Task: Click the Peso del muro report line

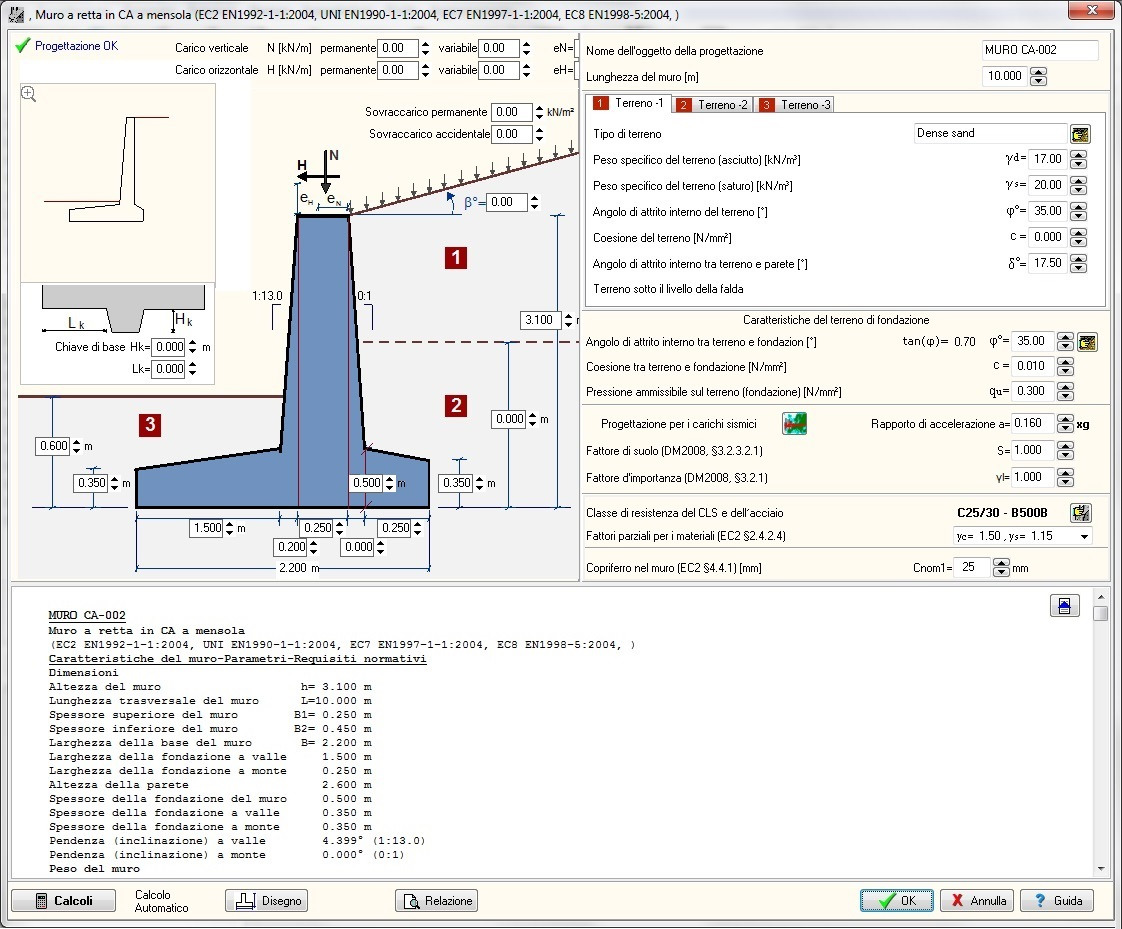Action: point(94,869)
